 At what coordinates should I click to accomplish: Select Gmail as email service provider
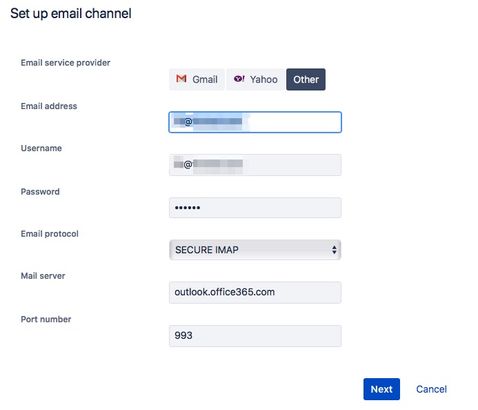197,79
